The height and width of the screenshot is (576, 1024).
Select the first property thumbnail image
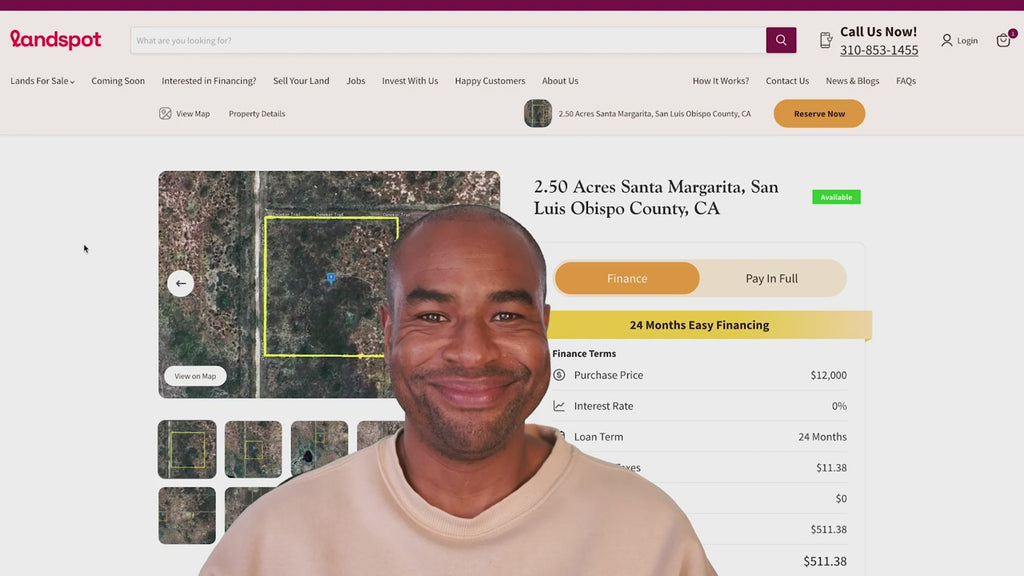(187, 449)
